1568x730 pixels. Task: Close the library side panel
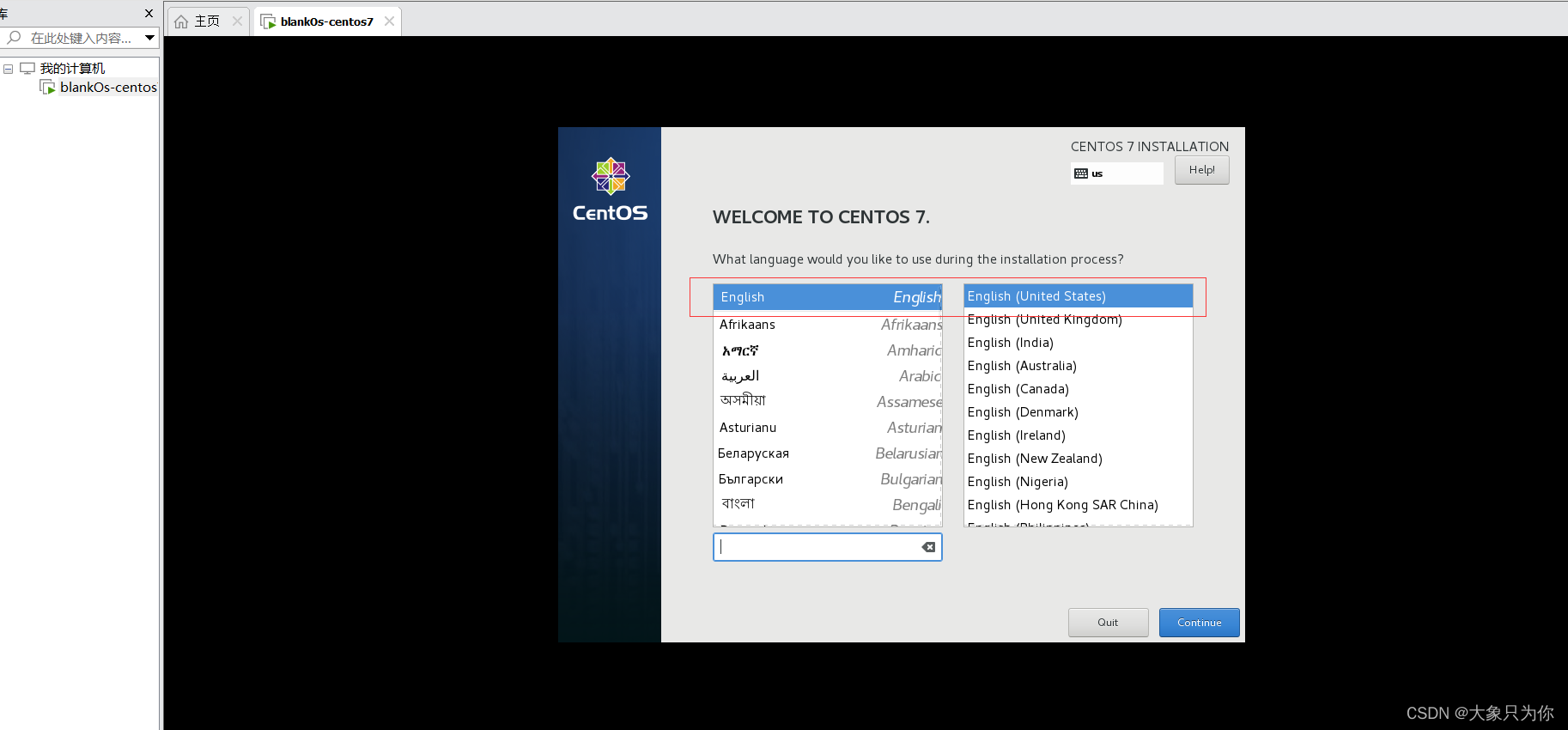pos(149,13)
